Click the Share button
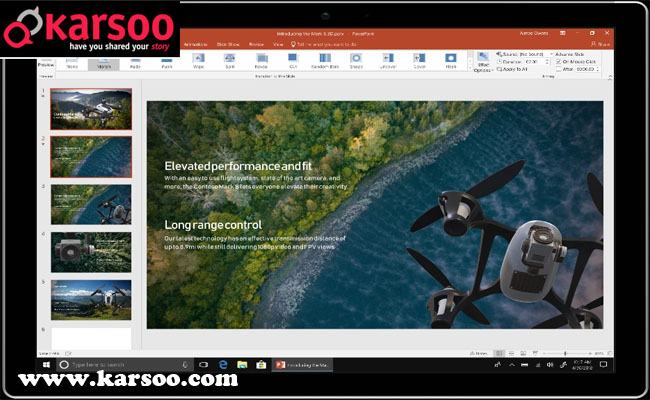The height and width of the screenshot is (400, 650). click(x=600, y=44)
